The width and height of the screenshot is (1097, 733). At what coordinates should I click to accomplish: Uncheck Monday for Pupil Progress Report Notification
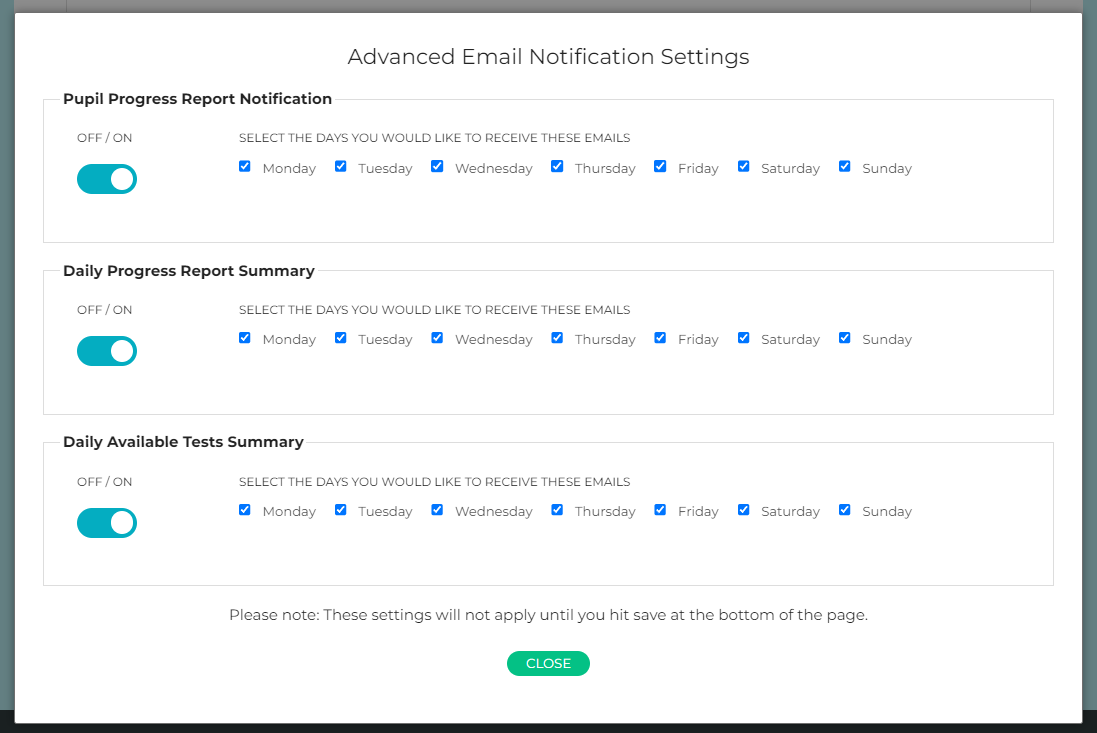245,166
